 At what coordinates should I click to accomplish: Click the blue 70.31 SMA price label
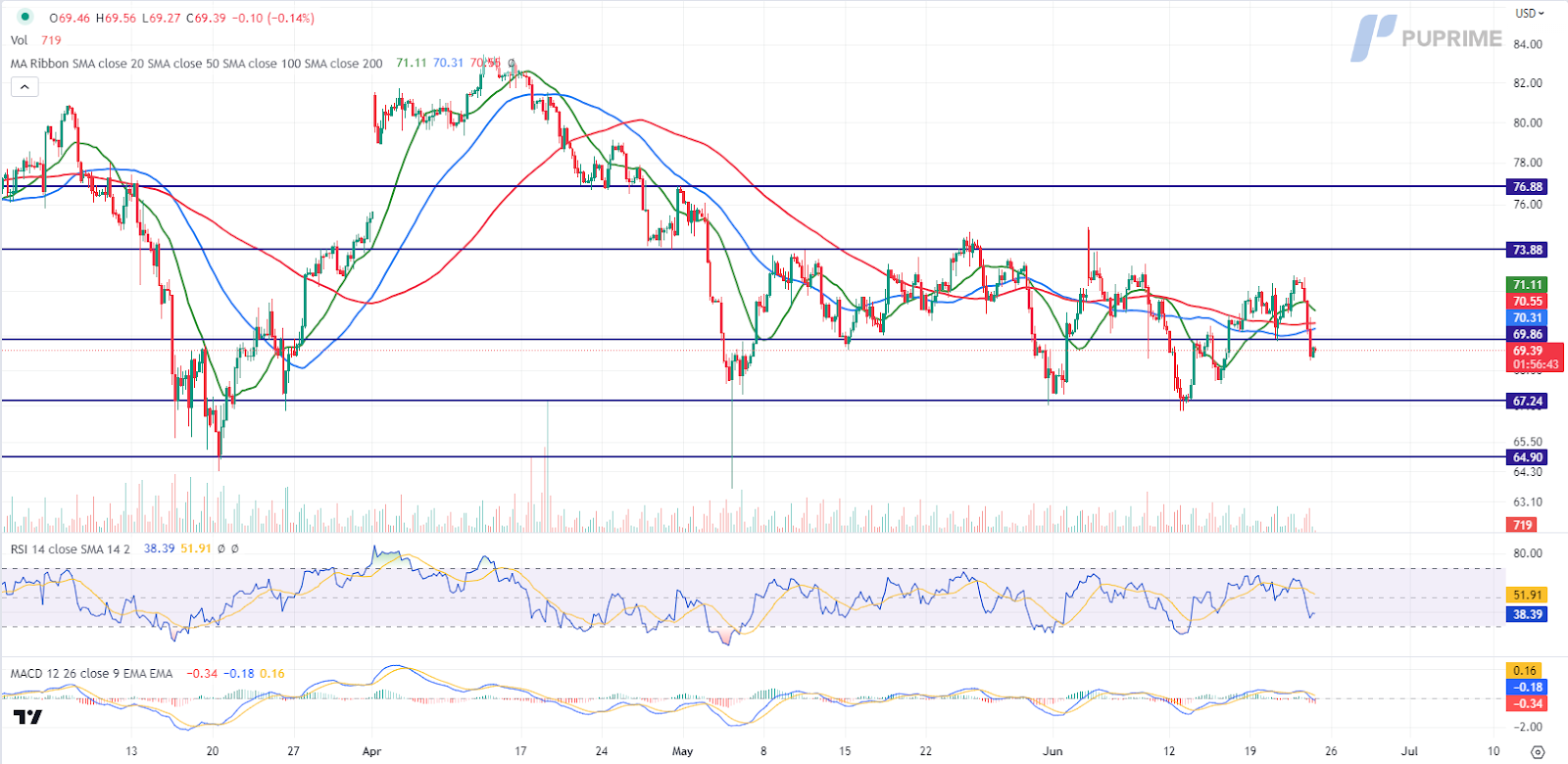tap(1527, 317)
